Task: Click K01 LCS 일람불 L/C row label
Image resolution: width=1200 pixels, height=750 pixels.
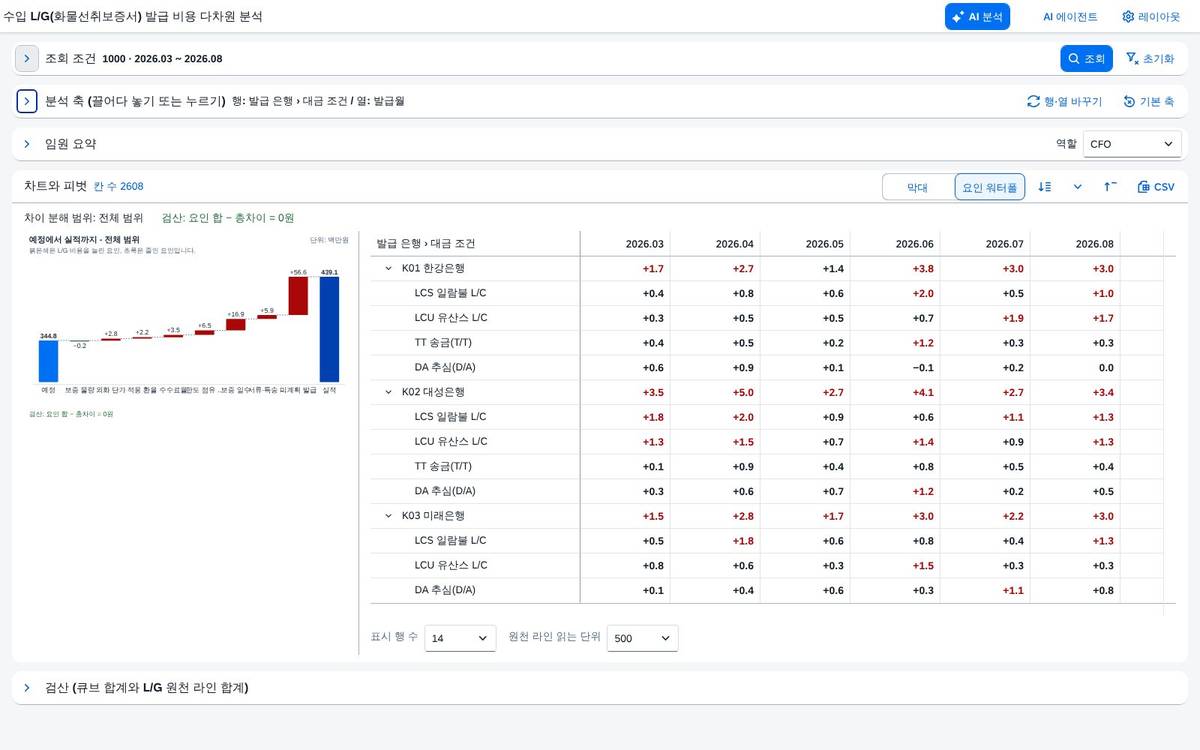Action: click(x=450, y=294)
